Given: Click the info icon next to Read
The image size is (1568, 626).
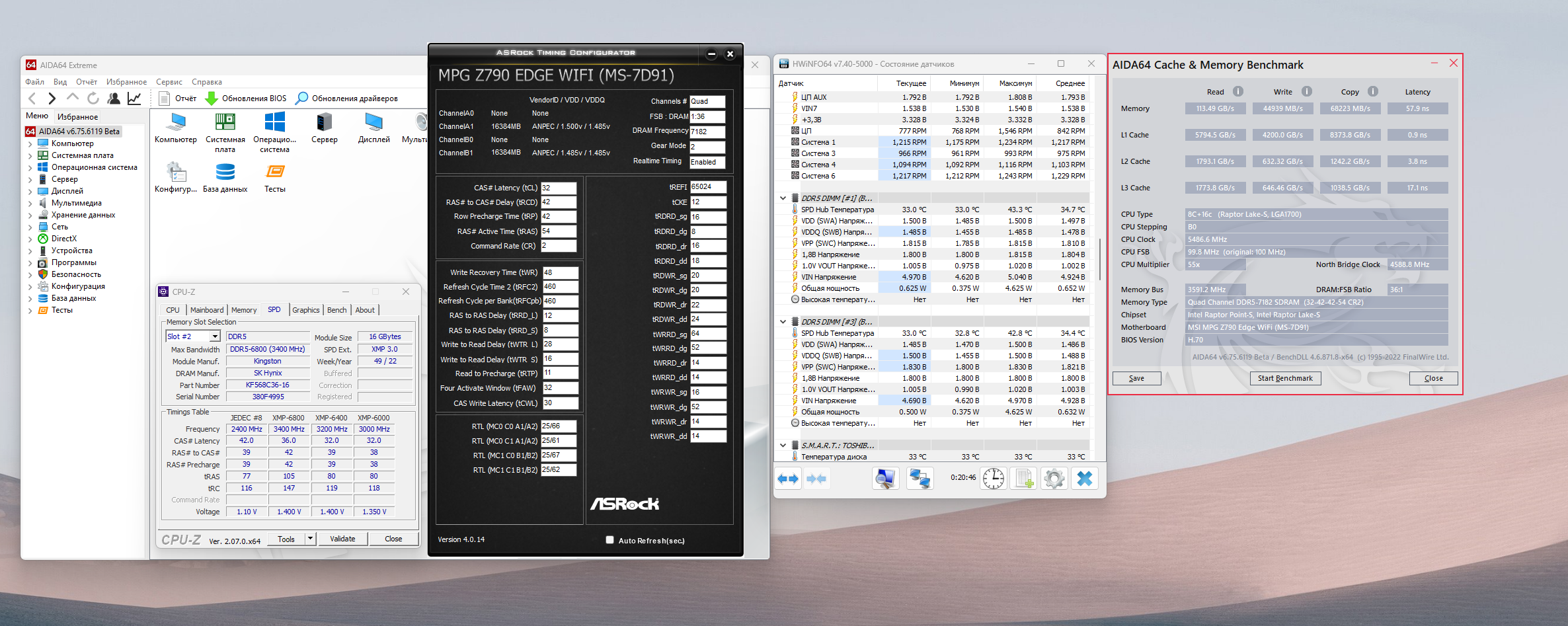Looking at the screenshot, I should coord(1238,91).
